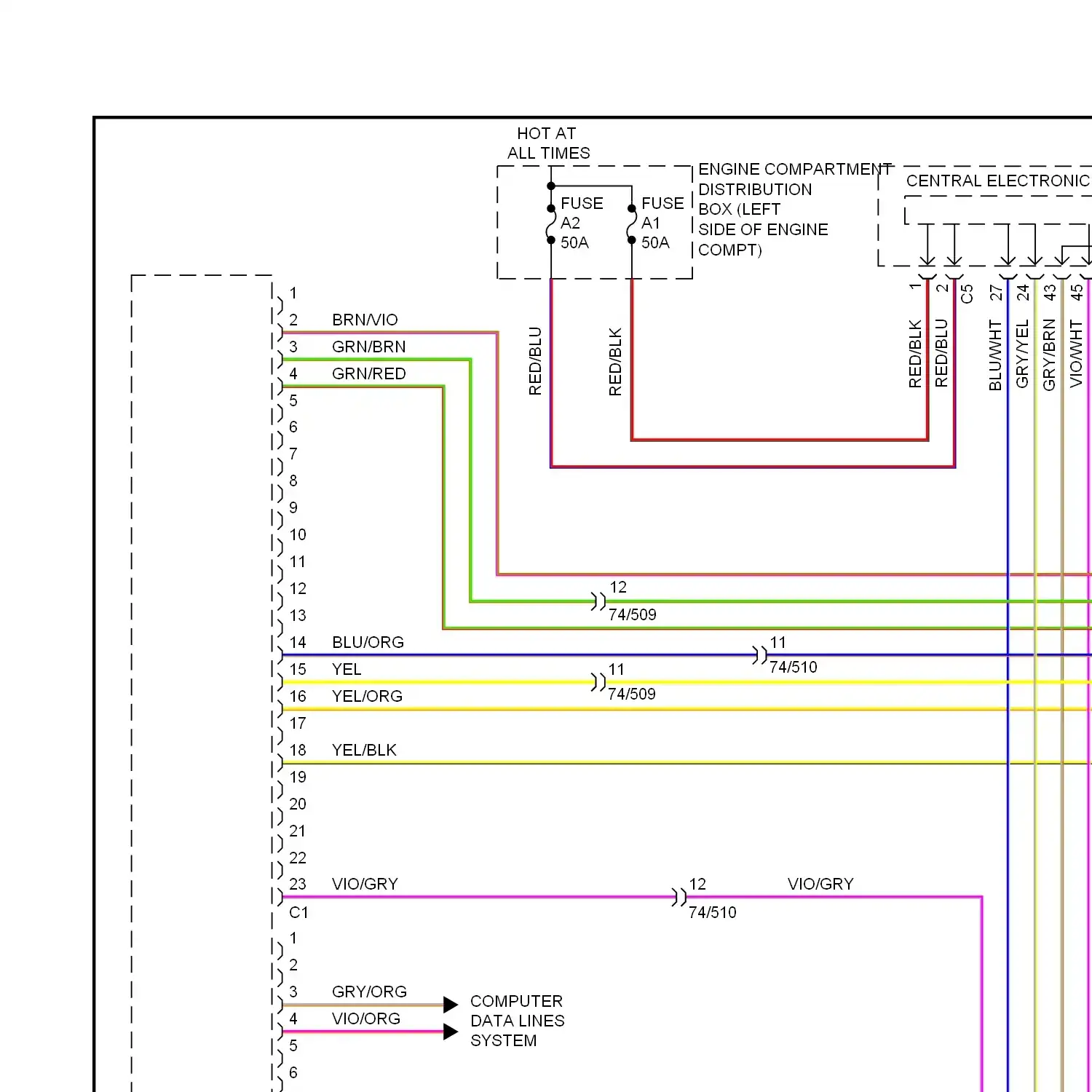Click pin number 17 on connector C1
Image resolution: width=1092 pixels, height=1092 pixels.
click(298, 723)
